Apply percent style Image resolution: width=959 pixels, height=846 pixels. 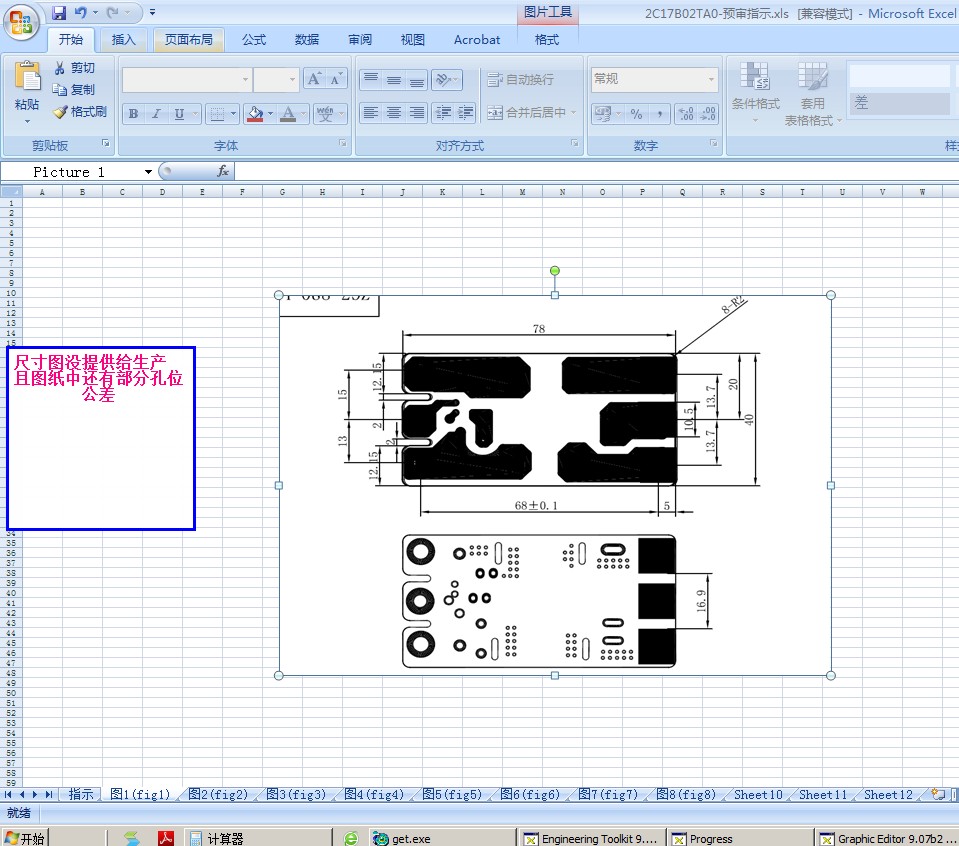(x=637, y=114)
